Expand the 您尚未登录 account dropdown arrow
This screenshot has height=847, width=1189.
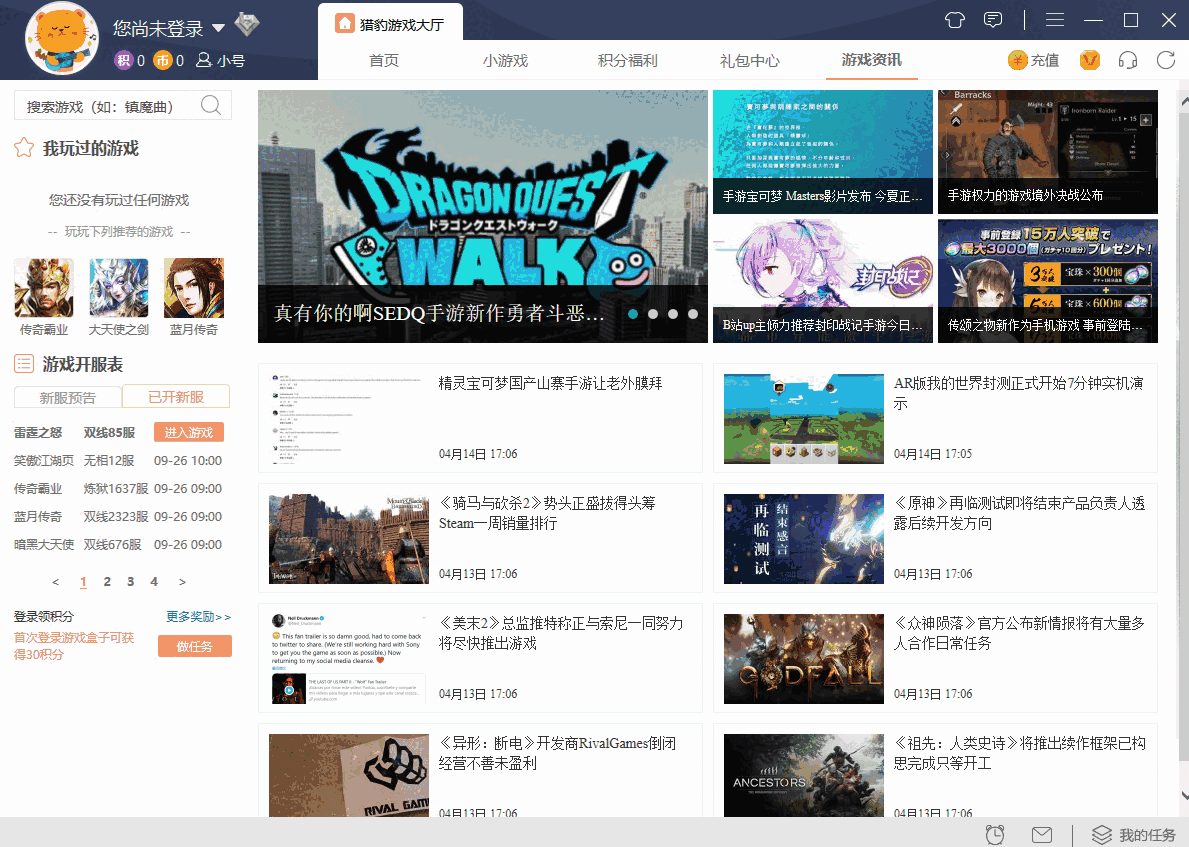pyautogui.click(x=218, y=30)
